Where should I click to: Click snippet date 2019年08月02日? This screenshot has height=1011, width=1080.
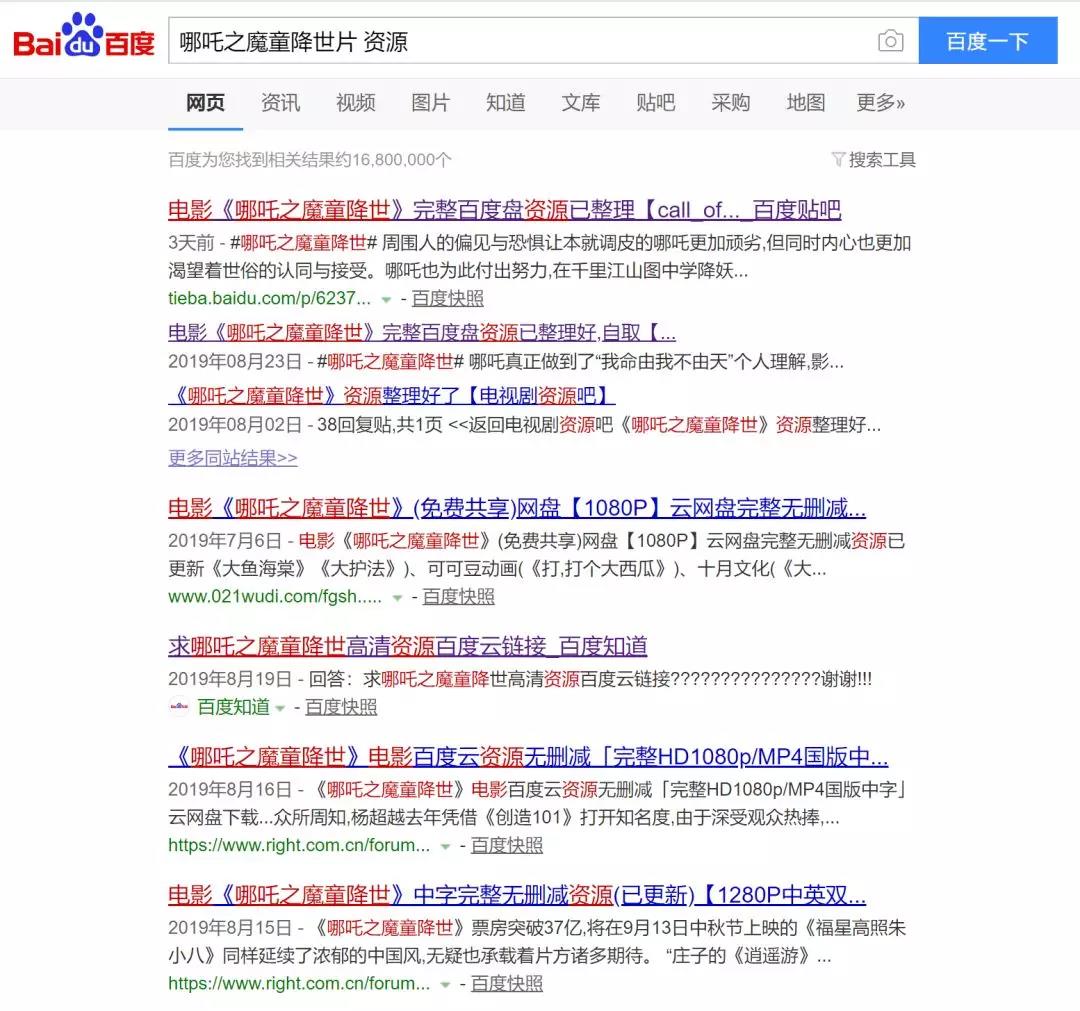pos(235,424)
